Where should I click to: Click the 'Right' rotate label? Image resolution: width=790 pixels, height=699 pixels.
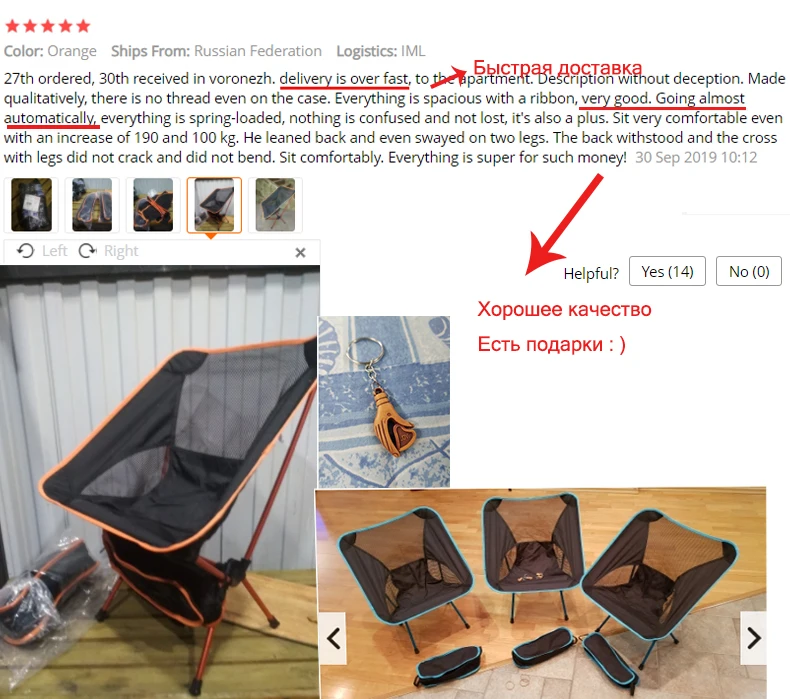tap(121, 250)
